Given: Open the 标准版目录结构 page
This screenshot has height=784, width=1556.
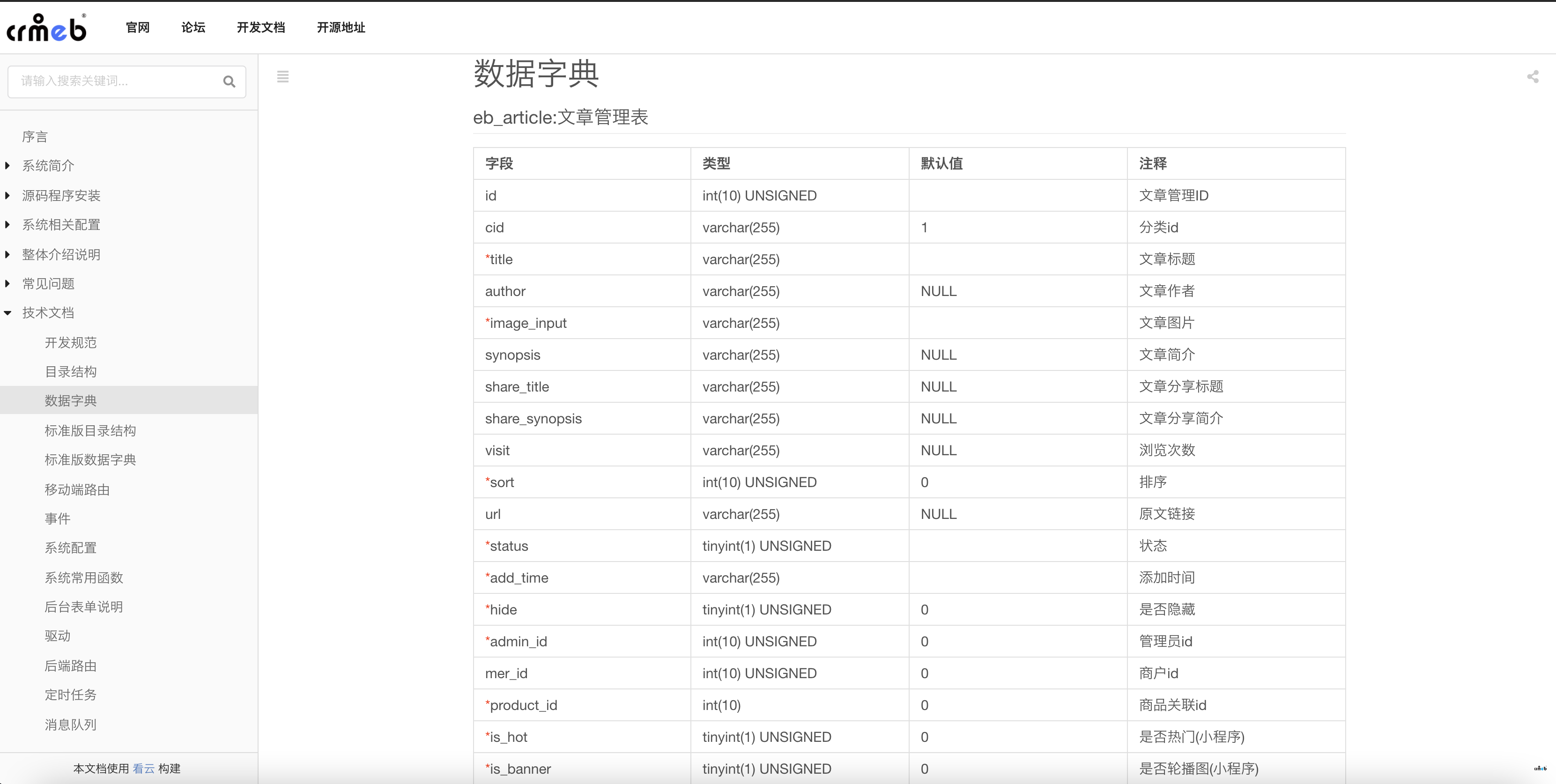Looking at the screenshot, I should coord(90,431).
